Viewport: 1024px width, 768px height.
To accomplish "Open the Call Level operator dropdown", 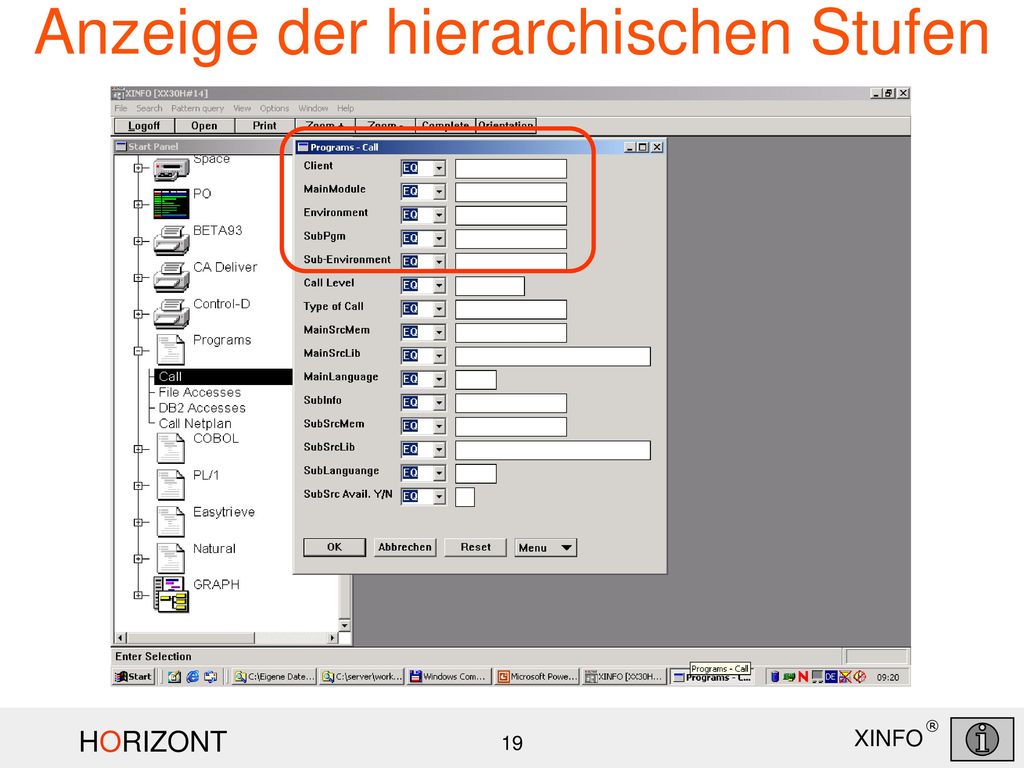I will [x=439, y=286].
